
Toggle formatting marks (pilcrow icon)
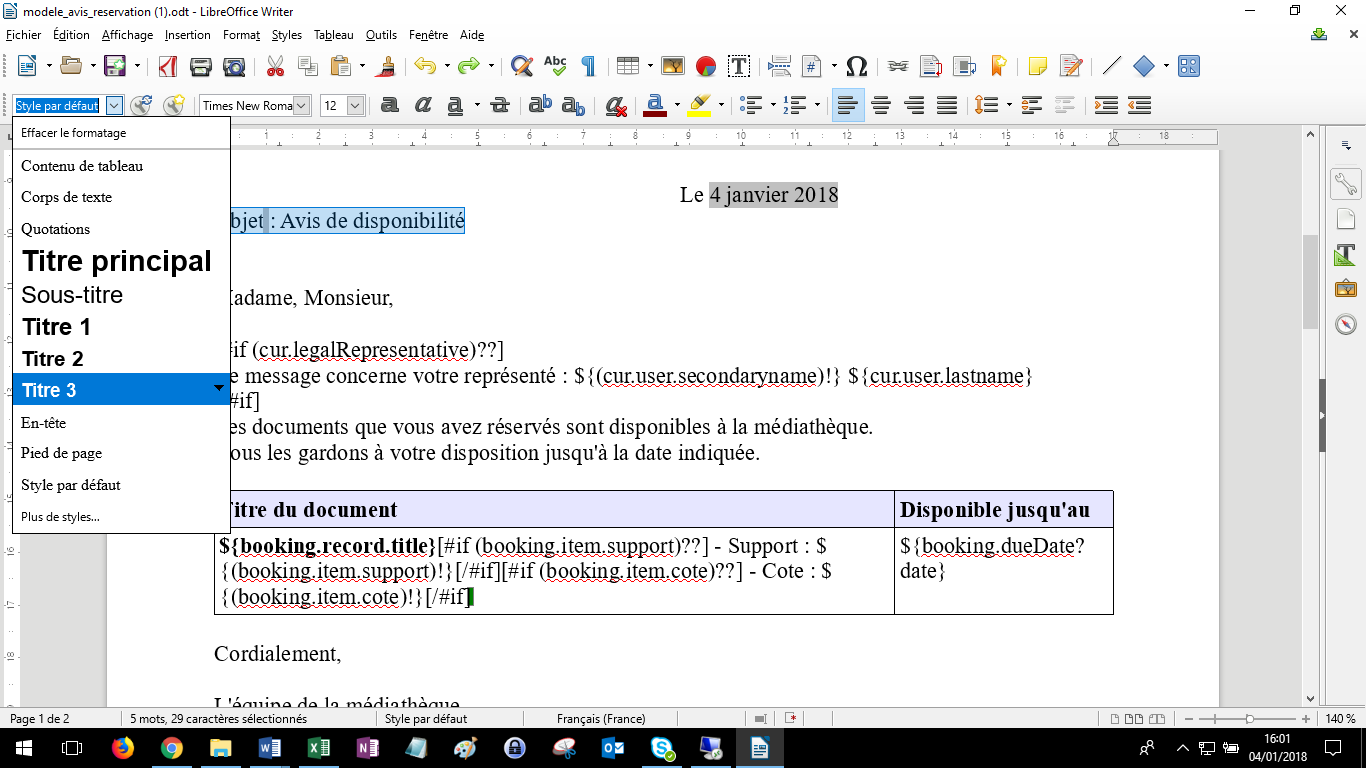coord(588,66)
